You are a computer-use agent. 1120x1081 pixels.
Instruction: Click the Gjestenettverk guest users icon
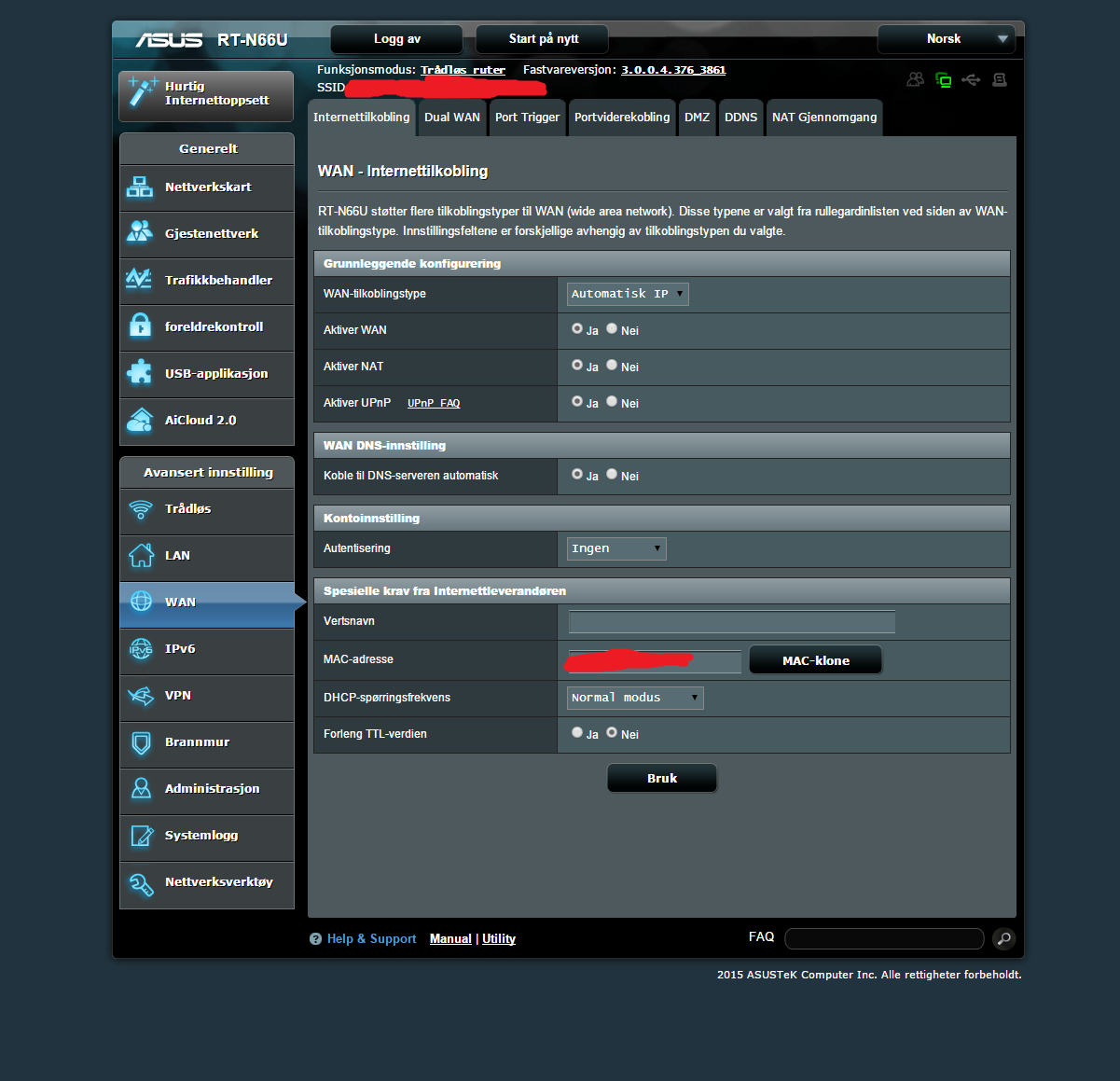(140, 231)
